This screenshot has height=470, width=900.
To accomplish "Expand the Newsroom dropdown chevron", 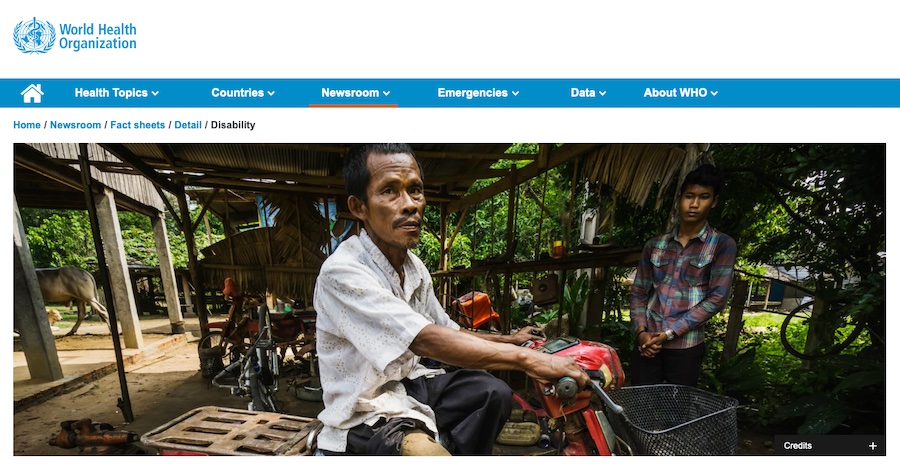I will tap(386, 94).
